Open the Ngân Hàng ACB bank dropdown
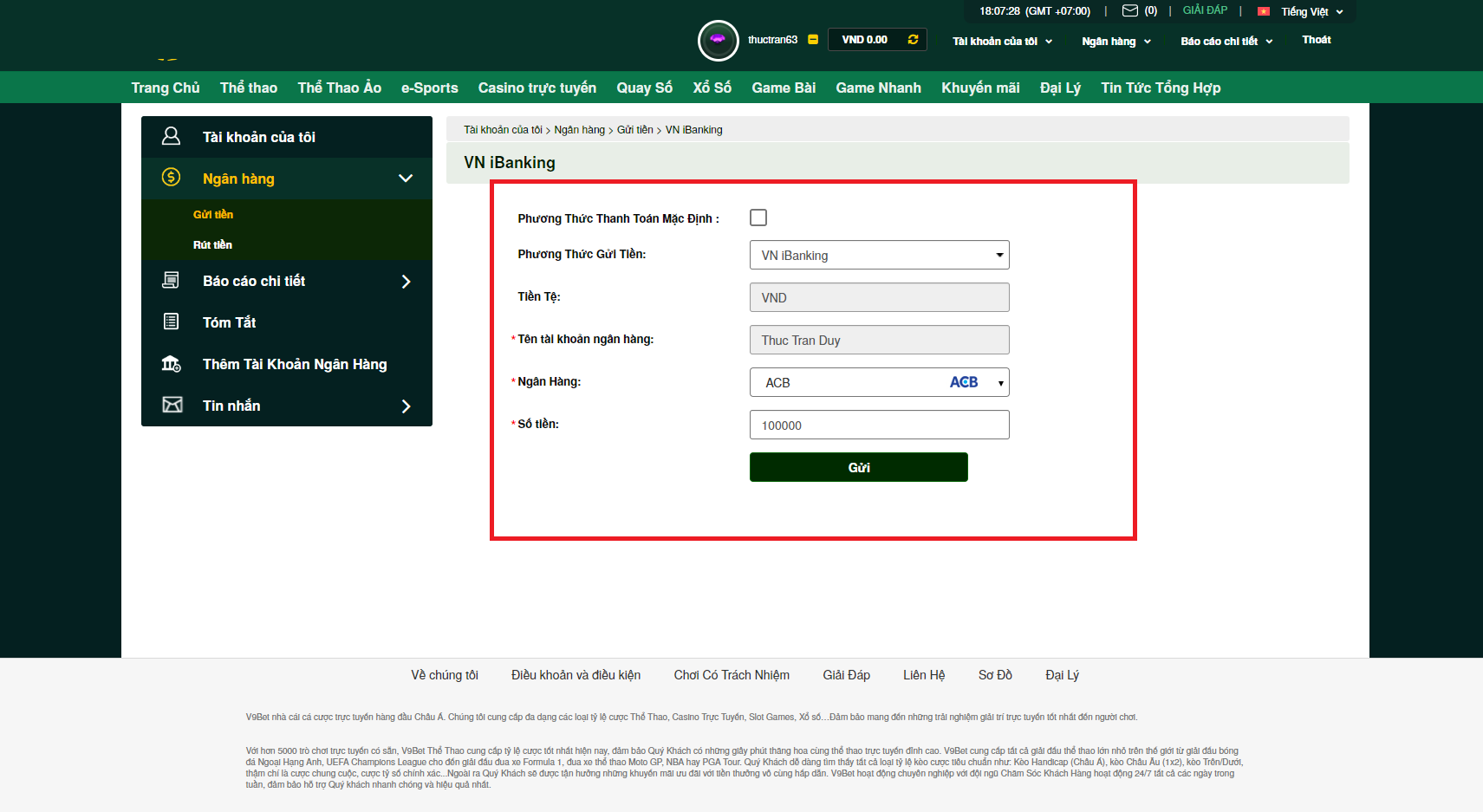The height and width of the screenshot is (812, 1483). coord(879,382)
